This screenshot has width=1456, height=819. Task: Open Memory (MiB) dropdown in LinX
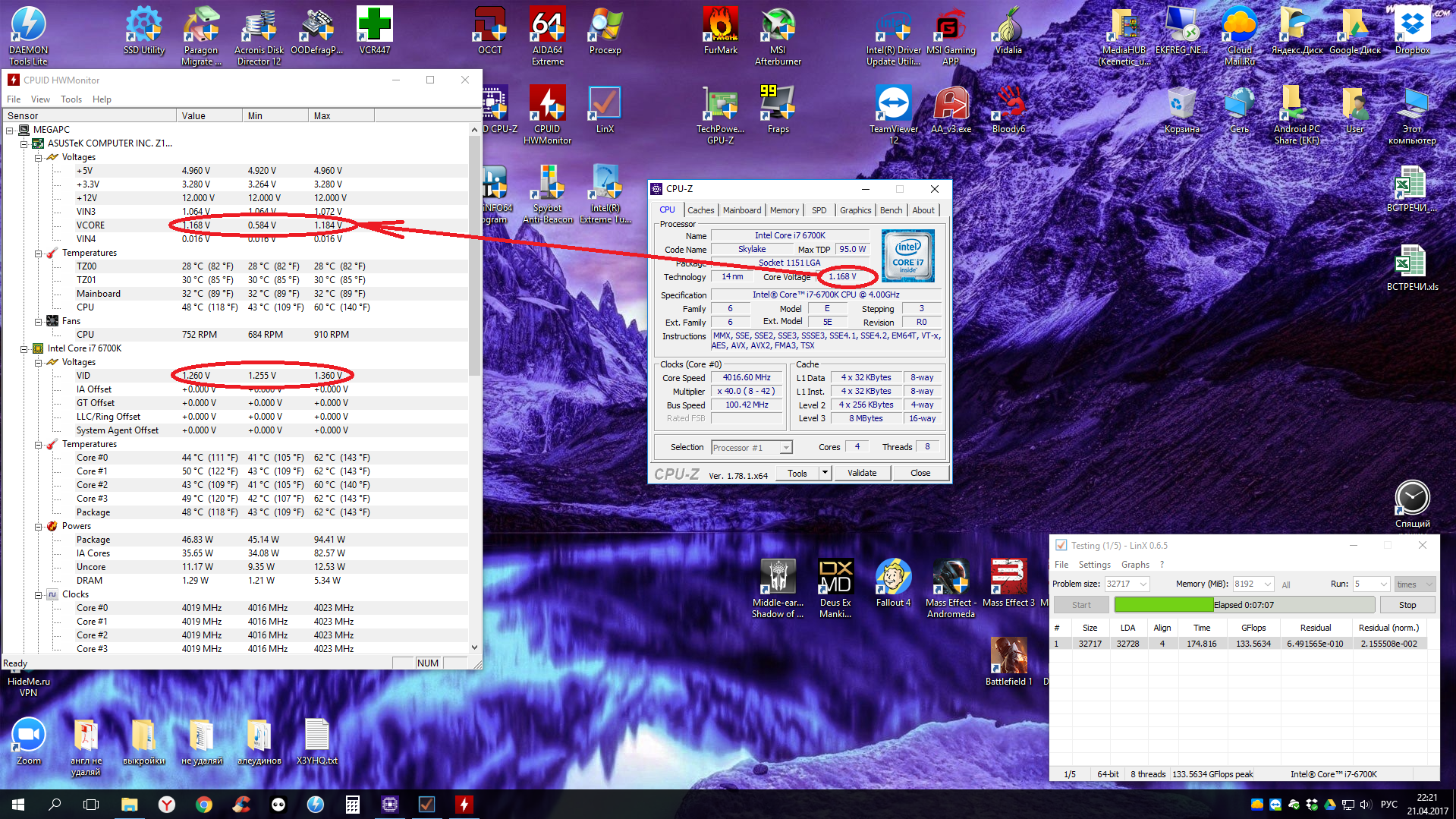tap(1253, 584)
